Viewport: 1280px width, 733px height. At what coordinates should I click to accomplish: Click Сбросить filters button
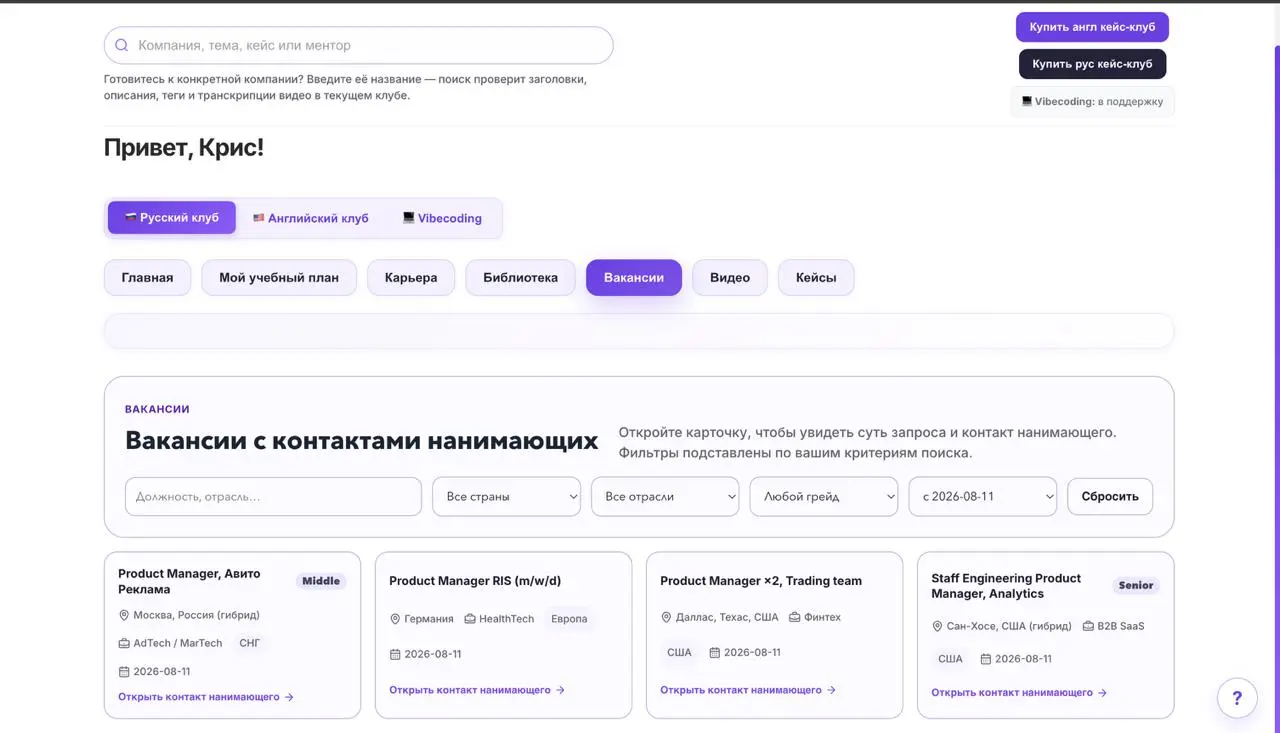pos(1110,496)
